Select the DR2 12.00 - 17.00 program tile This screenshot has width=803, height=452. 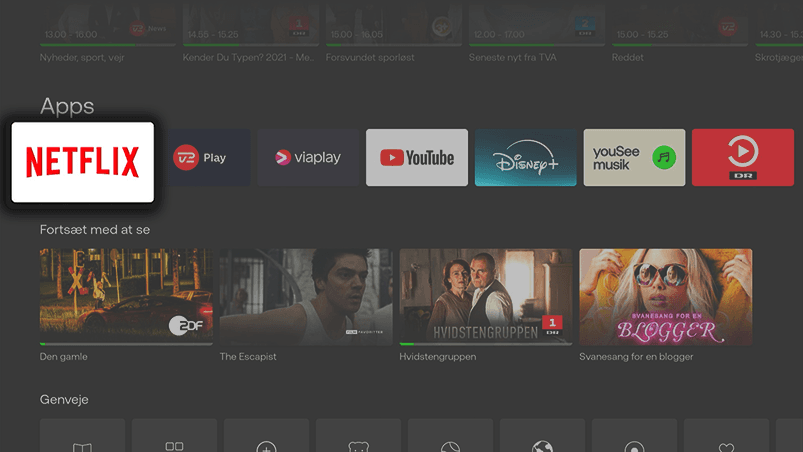537,25
